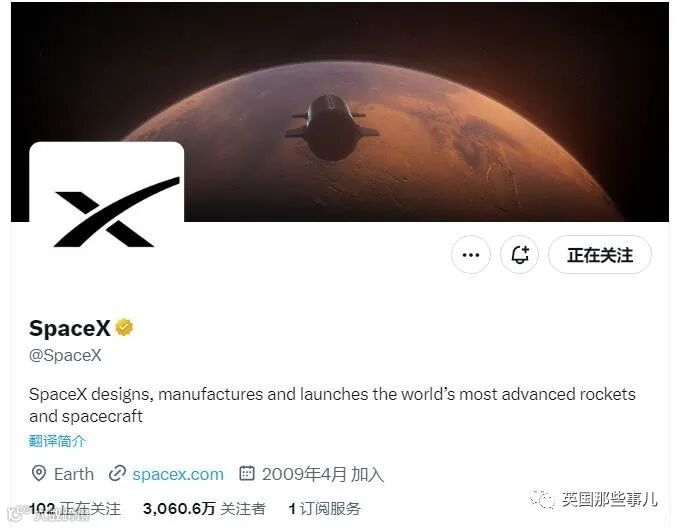Click 翻译简介 to translate the bio
The height and width of the screenshot is (528, 679).
tap(57, 441)
